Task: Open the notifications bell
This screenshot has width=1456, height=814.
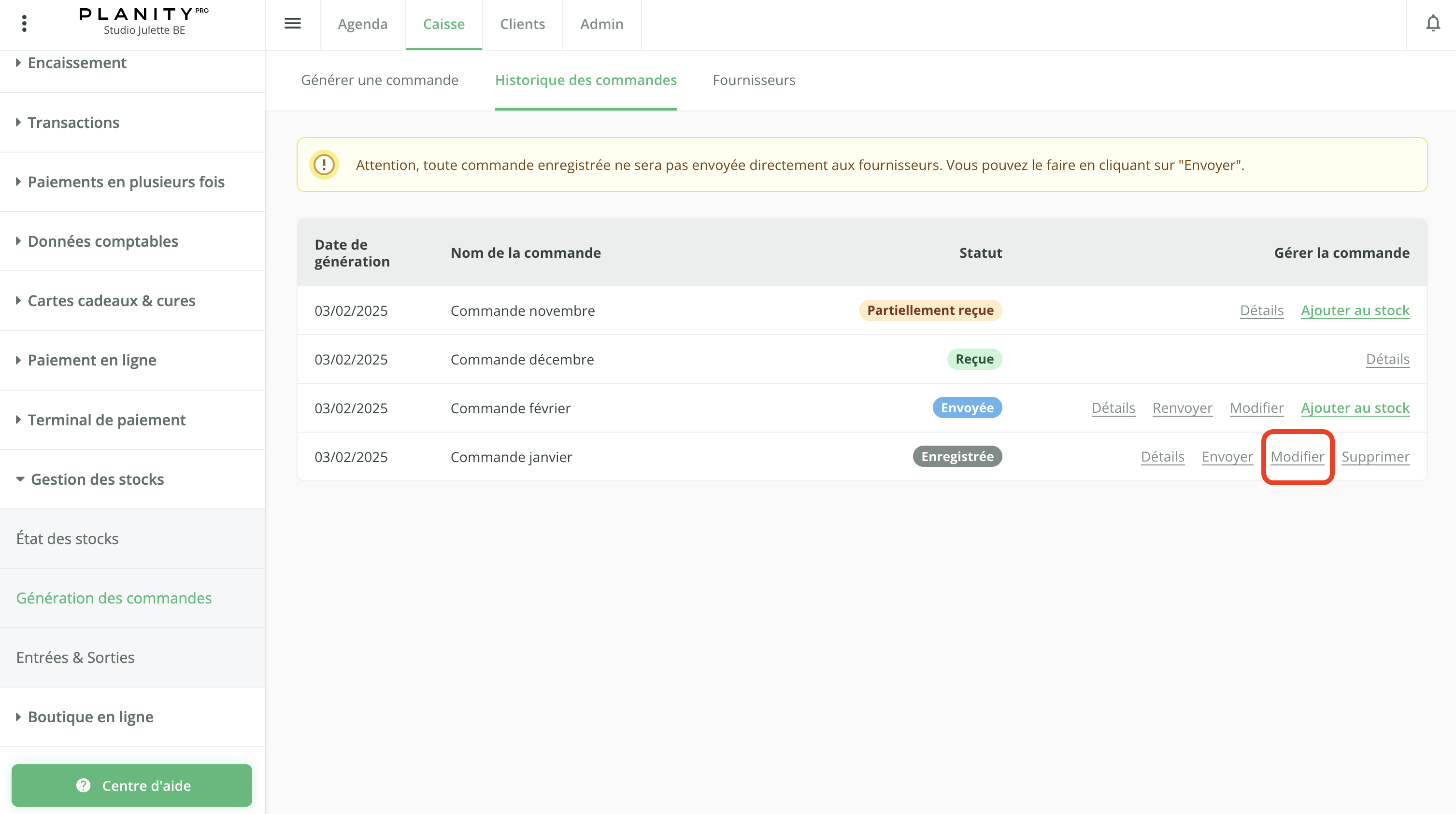Action: click(1432, 23)
